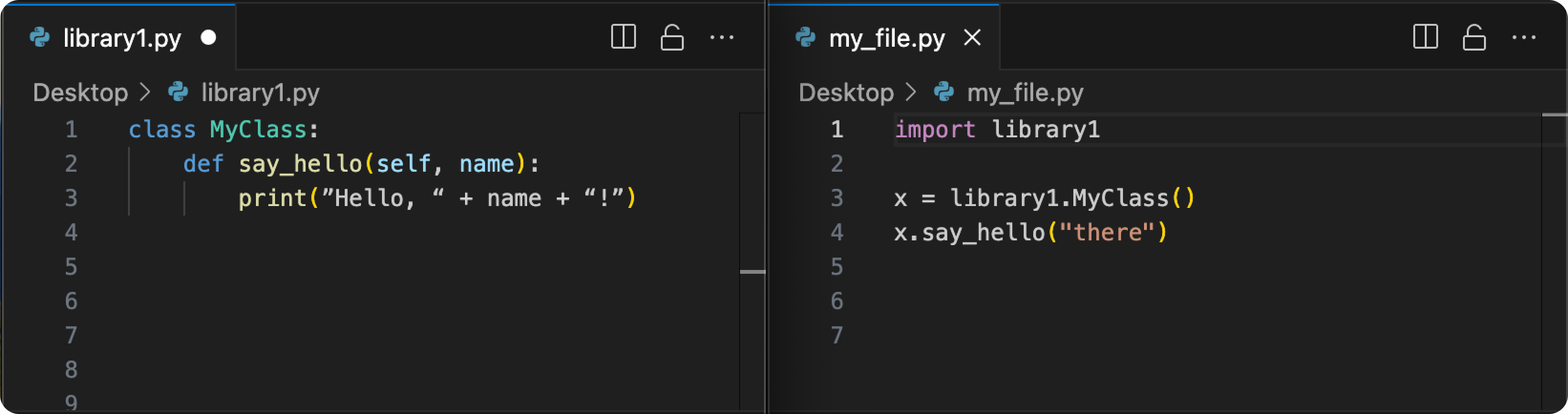This screenshot has height=414, width=1568.
Task: Split the library1.py editor pane
Action: coord(623,37)
